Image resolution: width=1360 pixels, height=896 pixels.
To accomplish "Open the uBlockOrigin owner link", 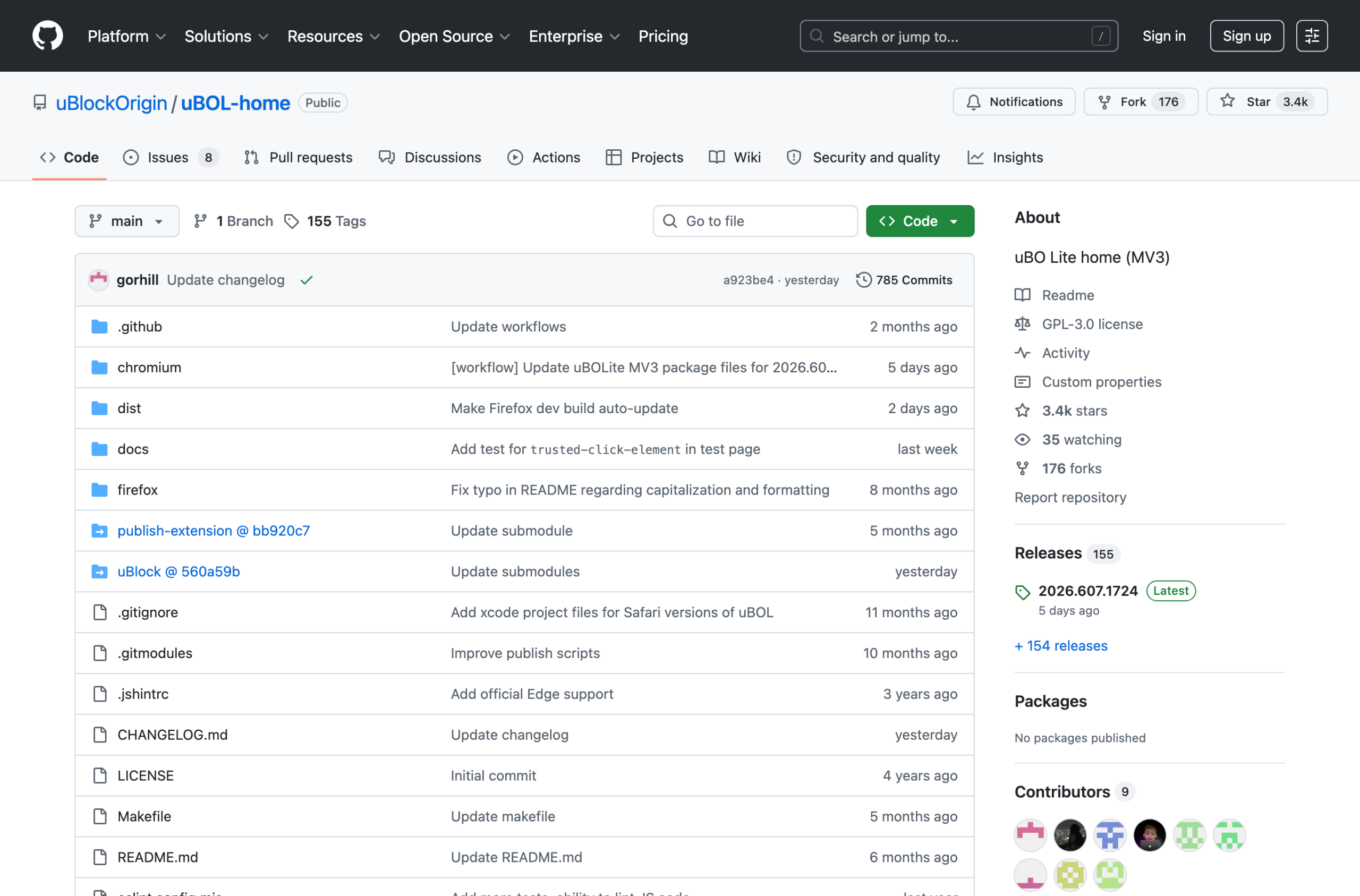I will pos(112,103).
